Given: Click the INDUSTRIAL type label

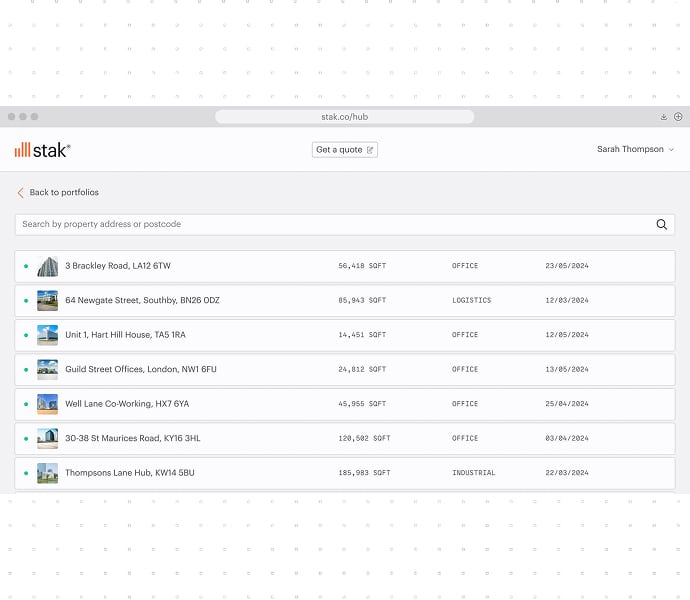Looking at the screenshot, I should point(473,473).
